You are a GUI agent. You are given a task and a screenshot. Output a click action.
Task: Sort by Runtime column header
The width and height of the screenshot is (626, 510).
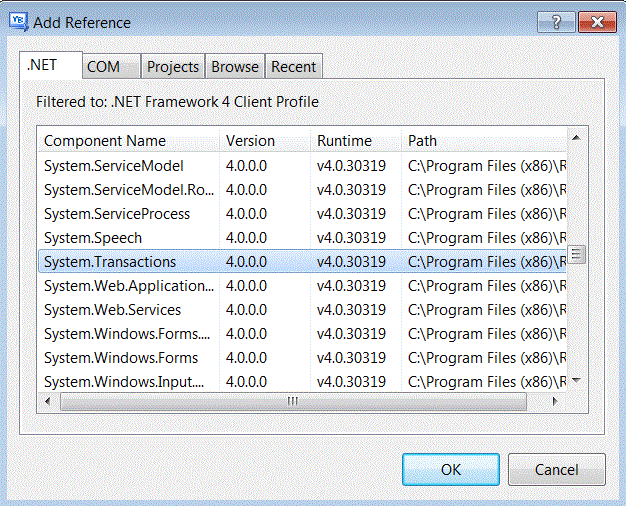click(356, 141)
